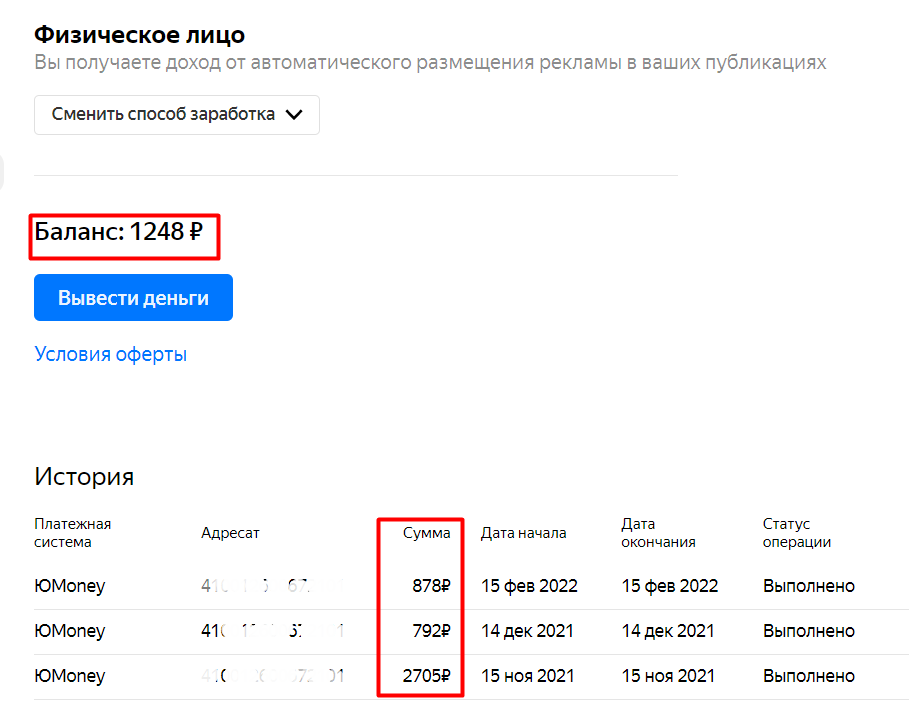Click Выполнено status in the 792₽ row
Screen dimensions: 909x704
pyautogui.click(x=809, y=631)
